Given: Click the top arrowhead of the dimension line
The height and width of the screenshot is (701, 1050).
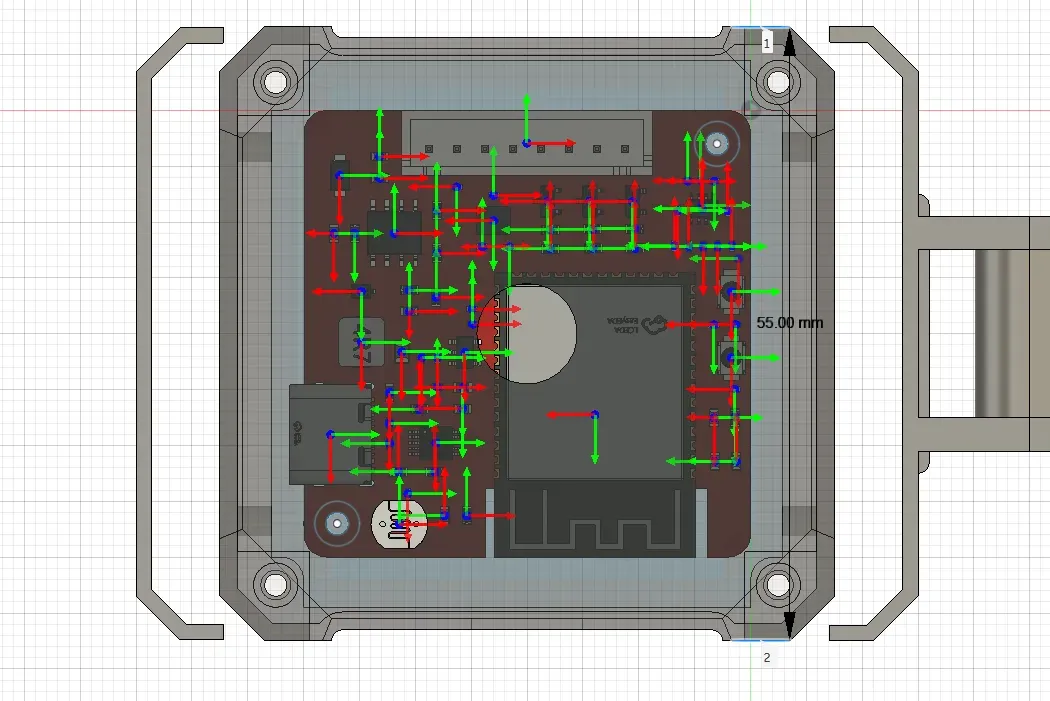Looking at the screenshot, I should tap(790, 42).
